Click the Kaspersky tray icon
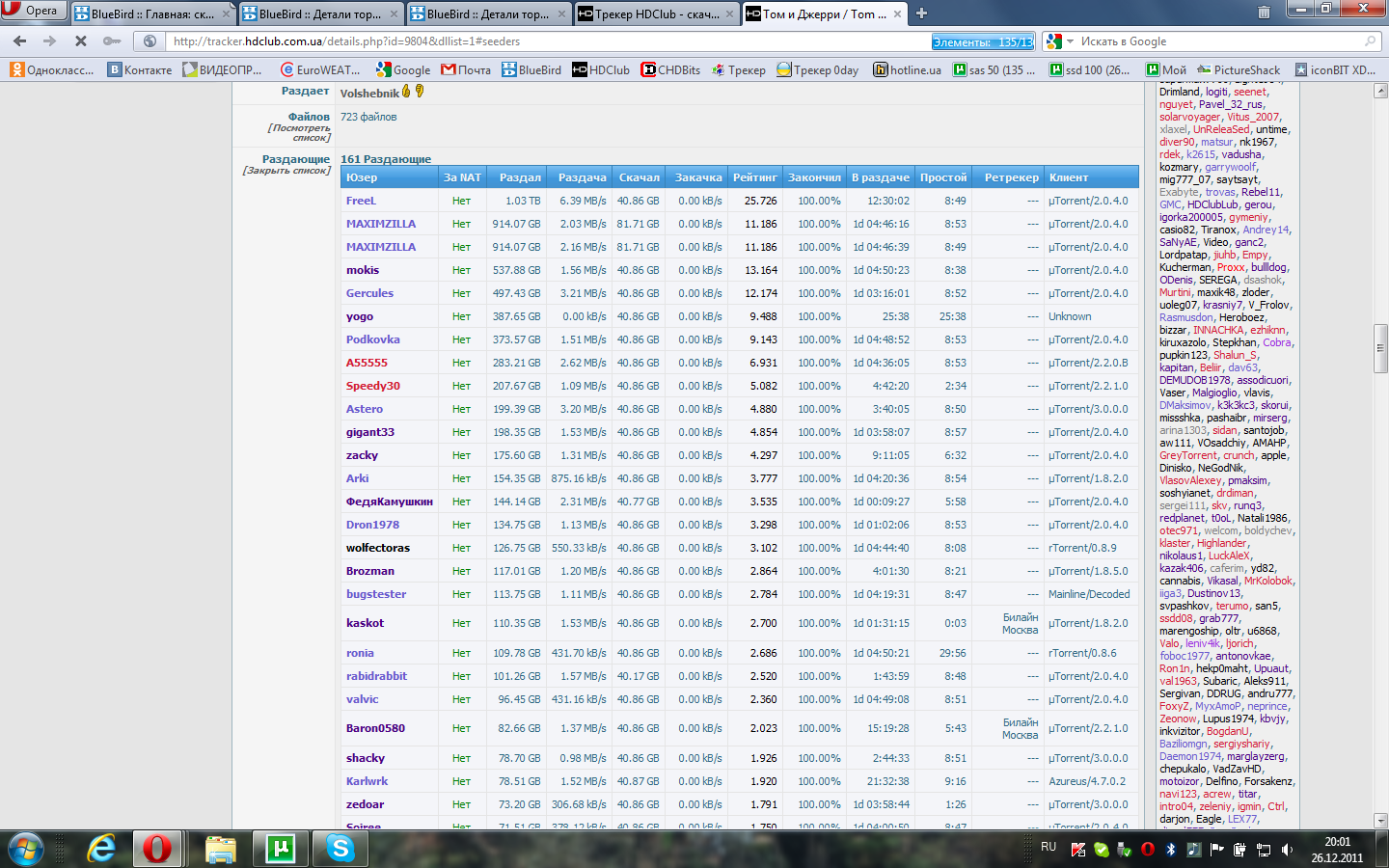1389x868 pixels. [x=1078, y=850]
